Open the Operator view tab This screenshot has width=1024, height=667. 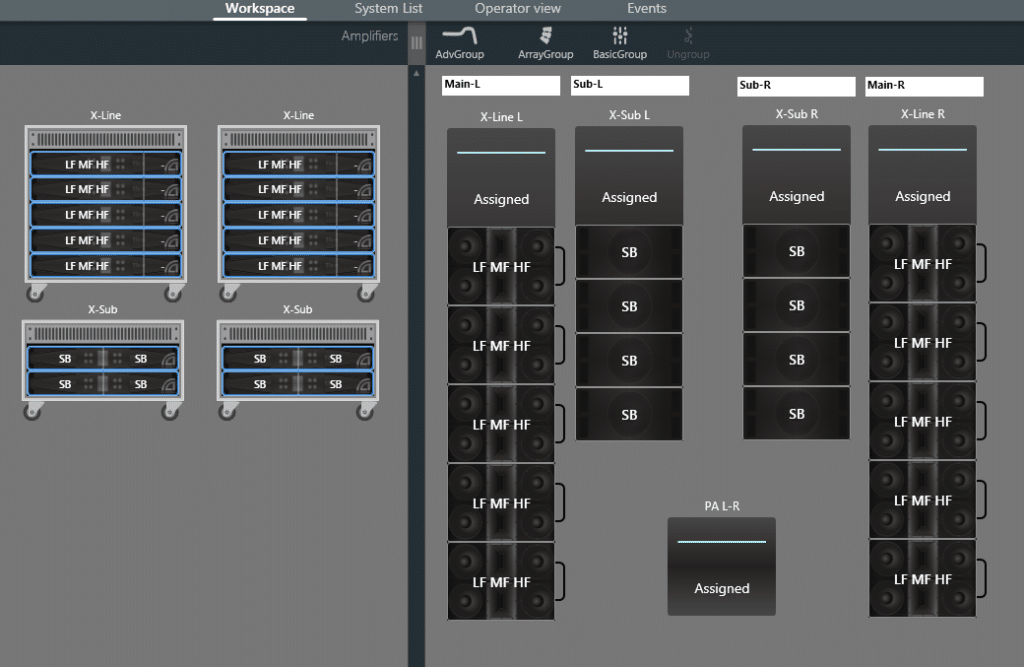pyautogui.click(x=517, y=9)
